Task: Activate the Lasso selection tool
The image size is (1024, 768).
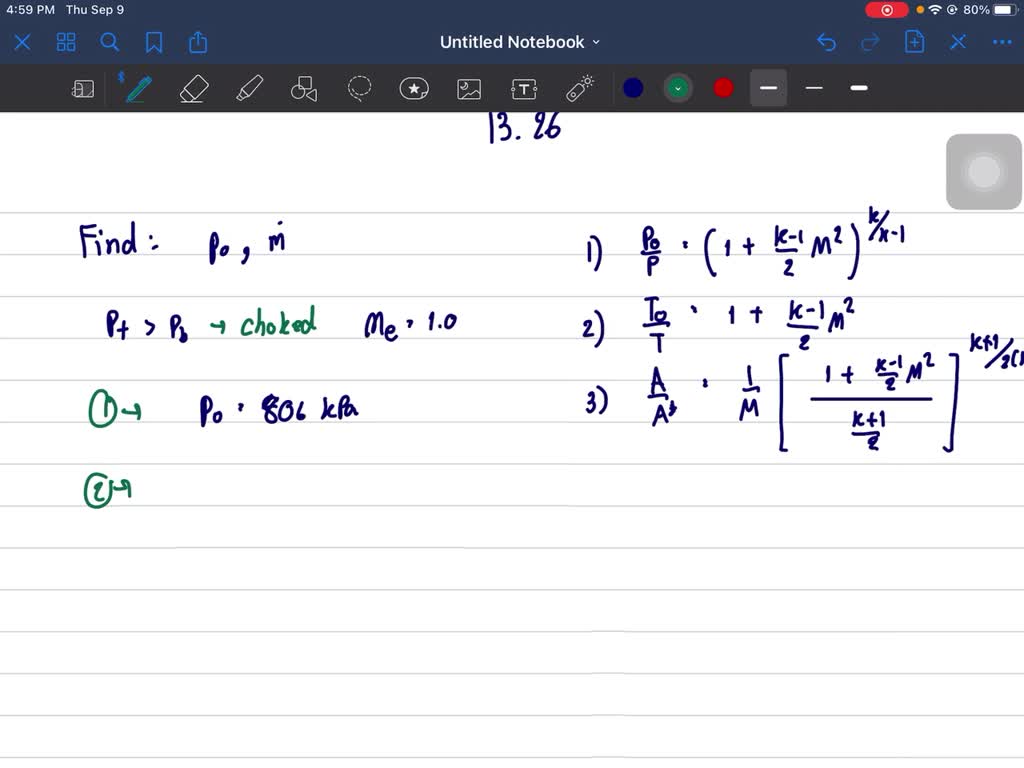Action: 359,88
